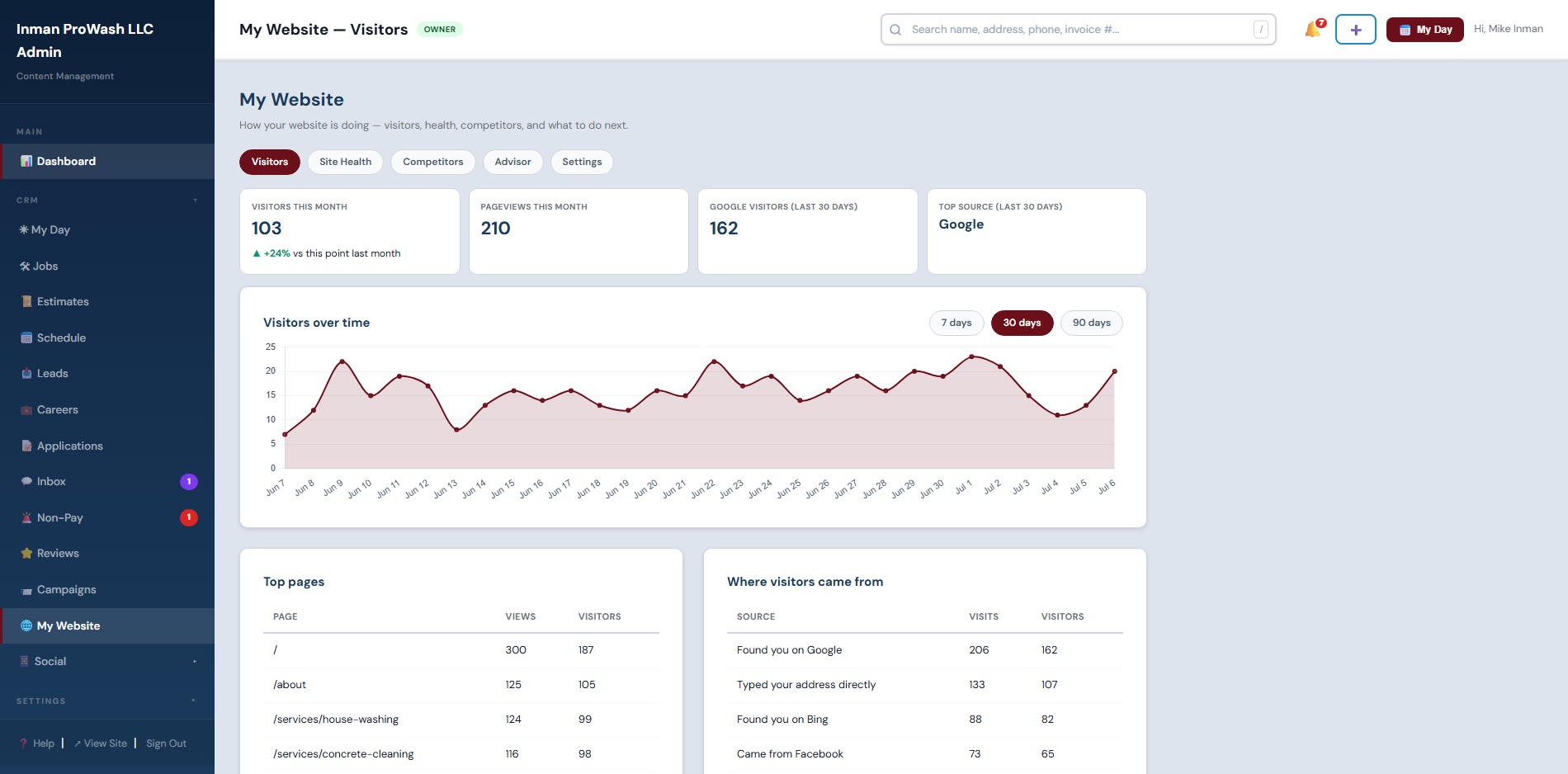This screenshot has height=774, width=1568.
Task: Click the Jun 13 chart data point
Action: [x=456, y=430]
